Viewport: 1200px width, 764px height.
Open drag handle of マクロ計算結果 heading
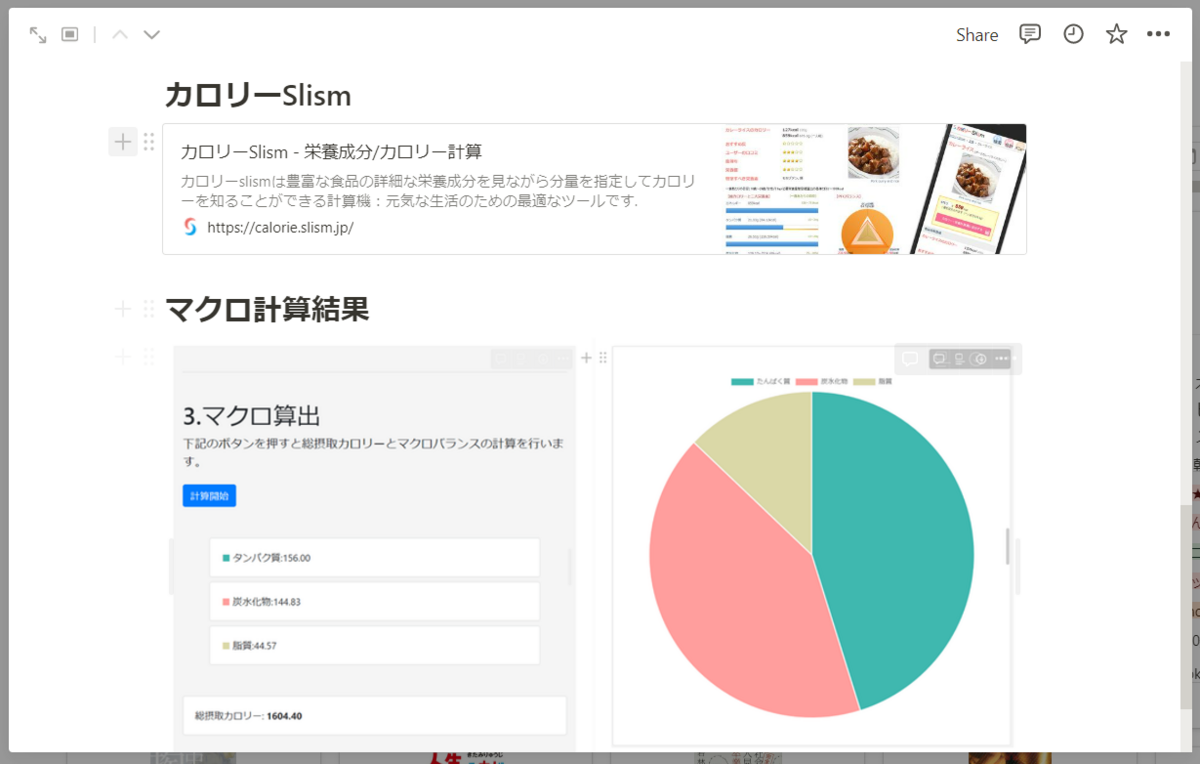(149, 310)
